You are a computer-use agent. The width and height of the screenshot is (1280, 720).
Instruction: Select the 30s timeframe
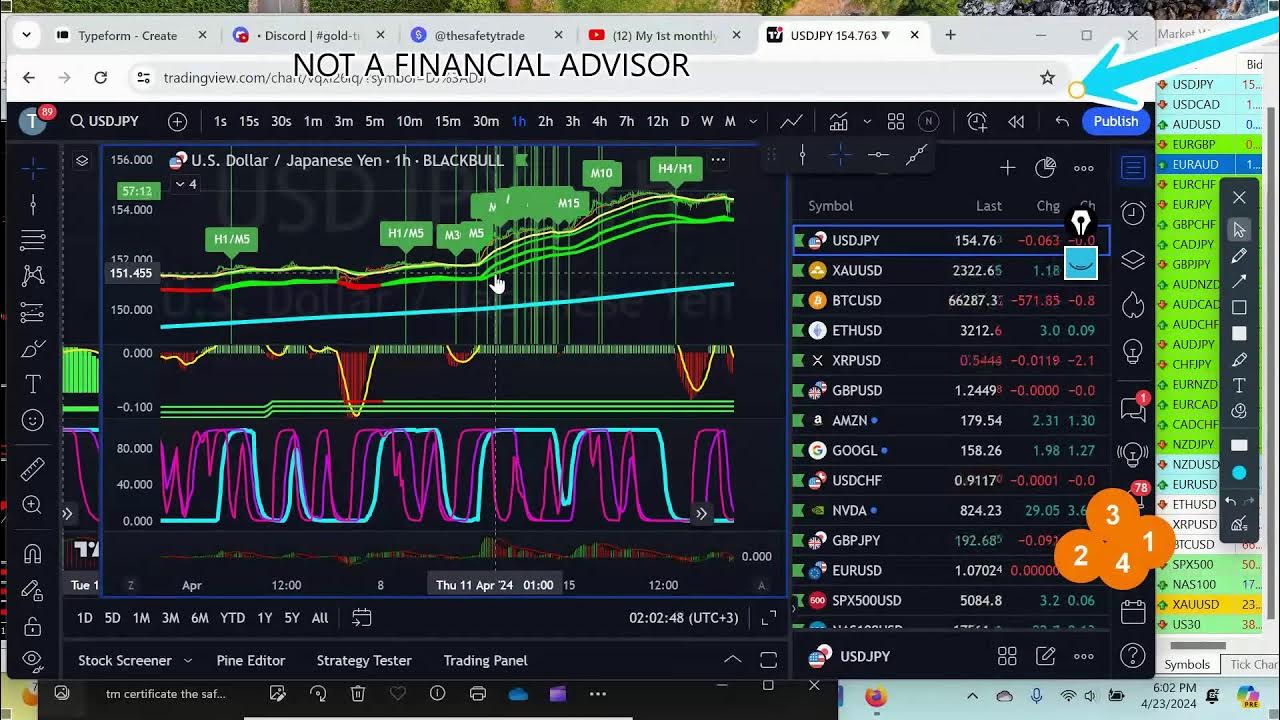click(281, 121)
